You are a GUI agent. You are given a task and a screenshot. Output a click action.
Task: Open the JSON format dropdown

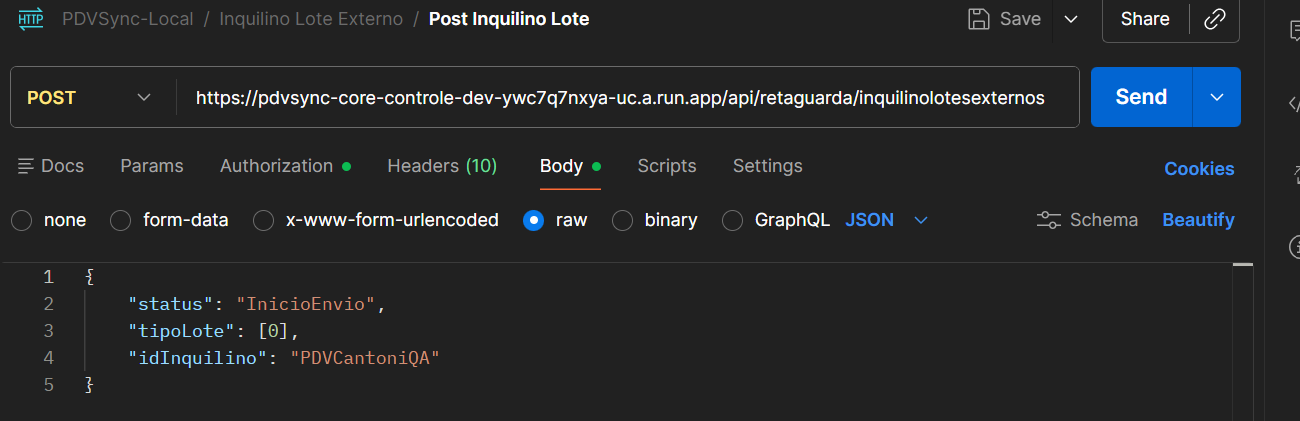887,220
